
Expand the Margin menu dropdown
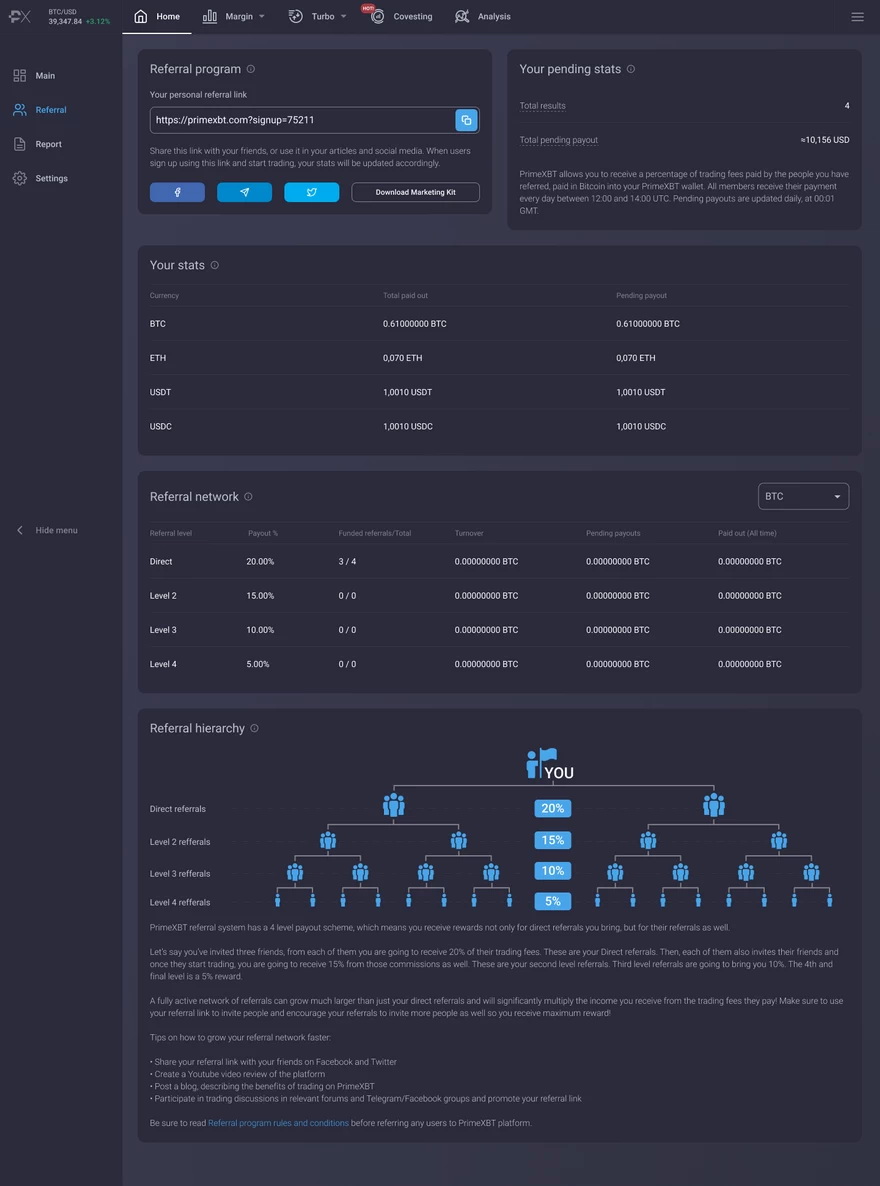point(235,17)
